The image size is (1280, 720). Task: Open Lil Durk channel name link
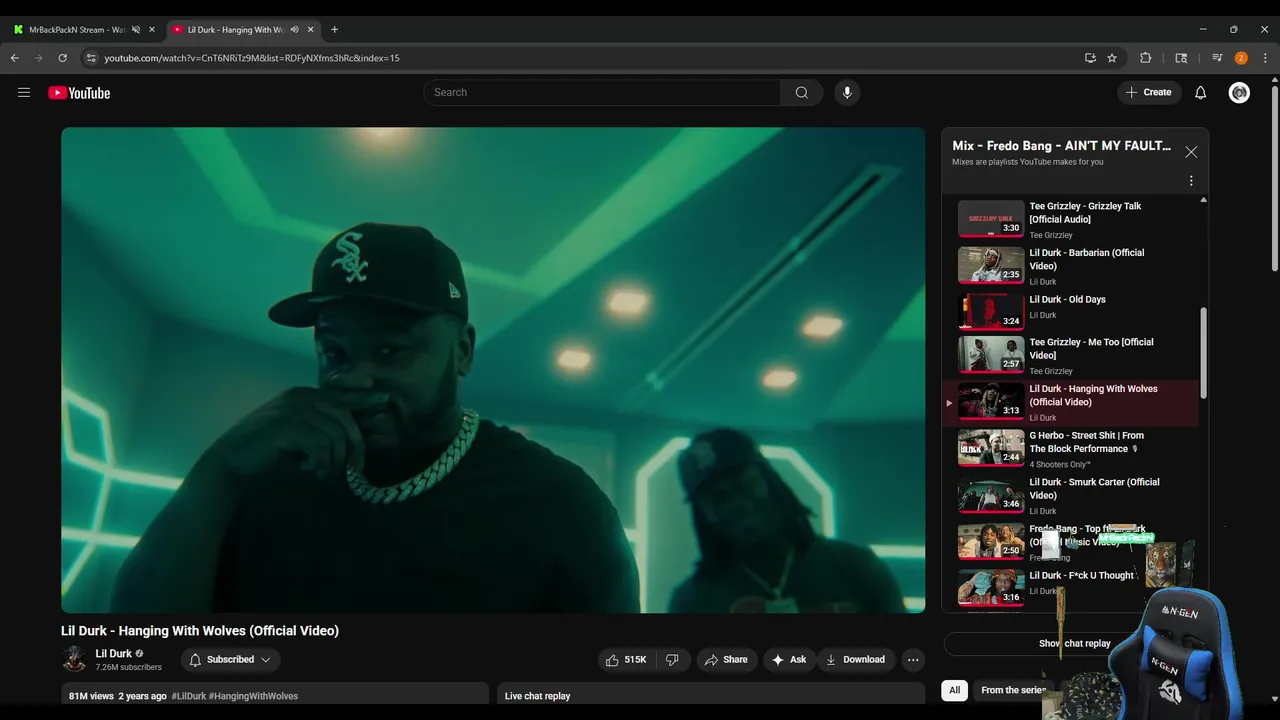point(114,653)
